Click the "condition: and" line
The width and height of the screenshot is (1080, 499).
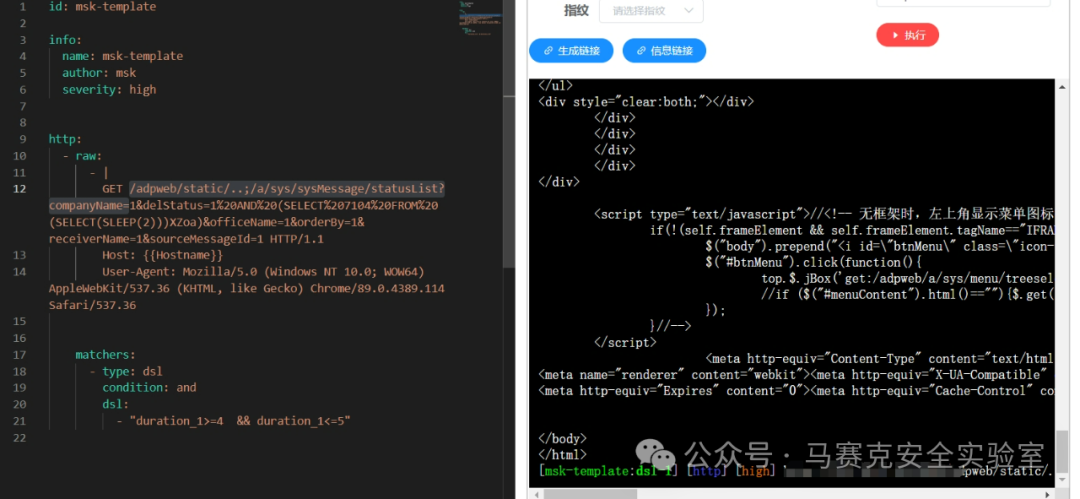(149, 388)
